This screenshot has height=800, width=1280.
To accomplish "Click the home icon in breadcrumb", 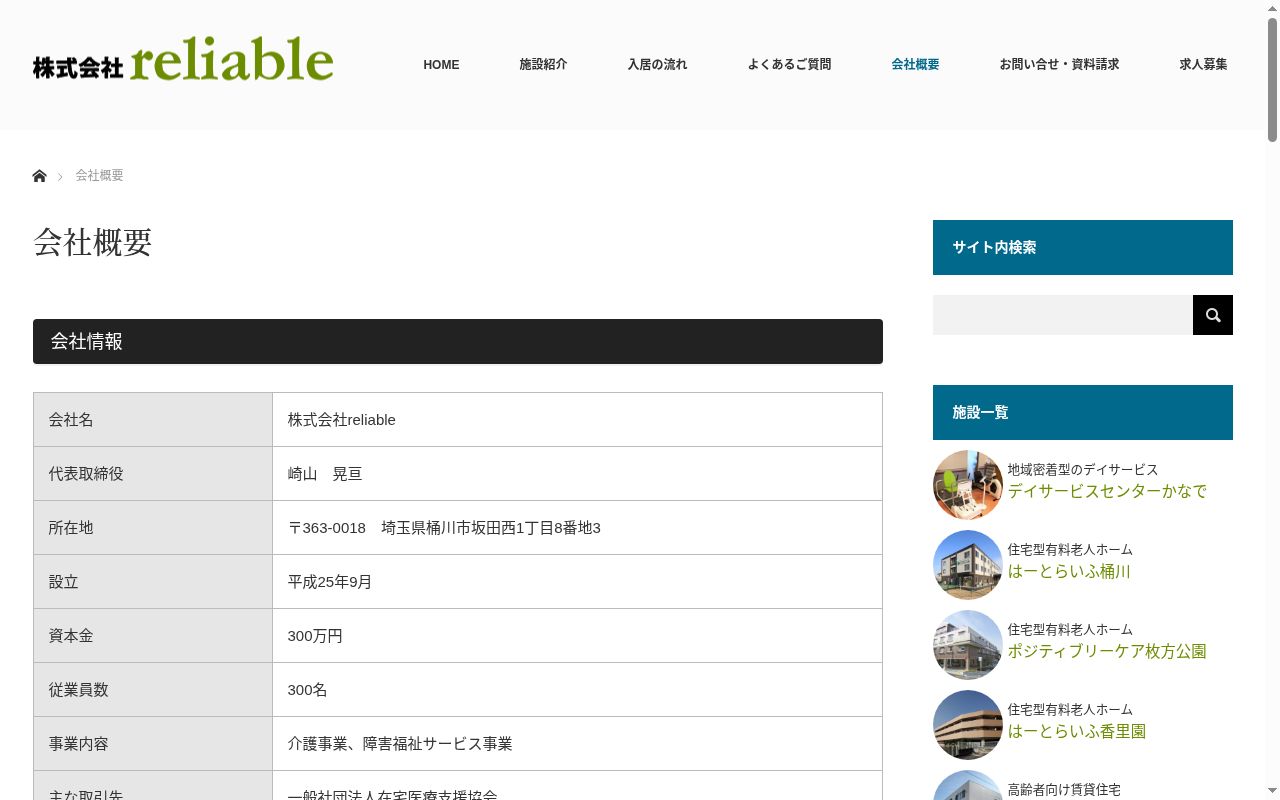I will coord(39,176).
